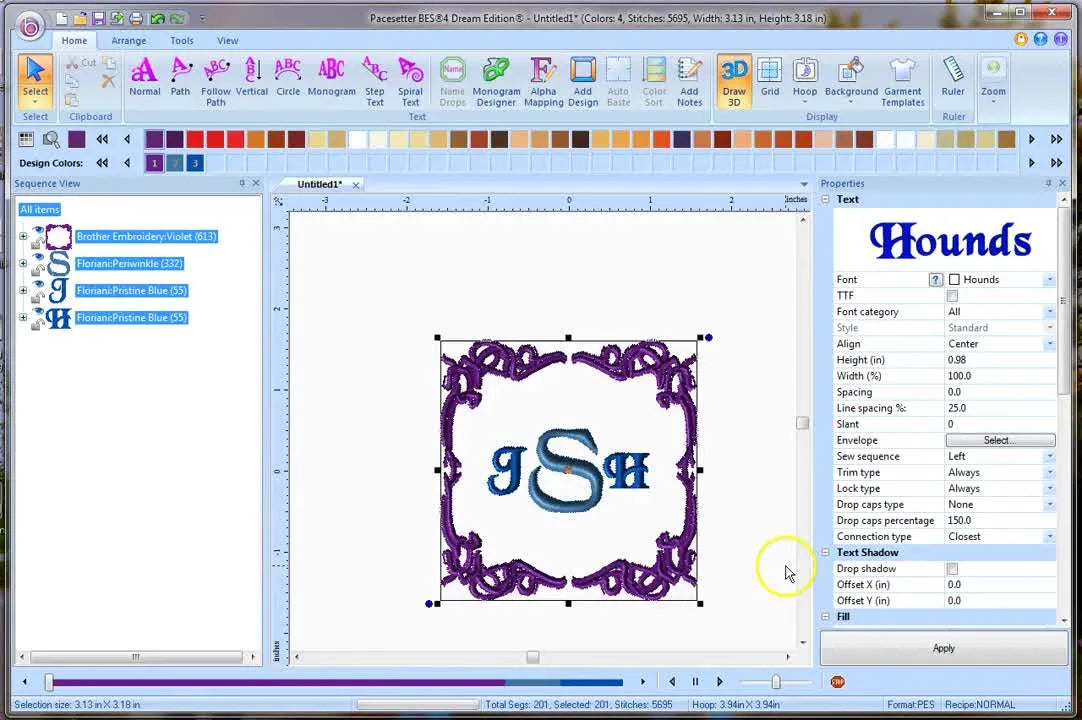The image size is (1082, 720).
Task: Click the Add Notes tool
Action: 689,80
